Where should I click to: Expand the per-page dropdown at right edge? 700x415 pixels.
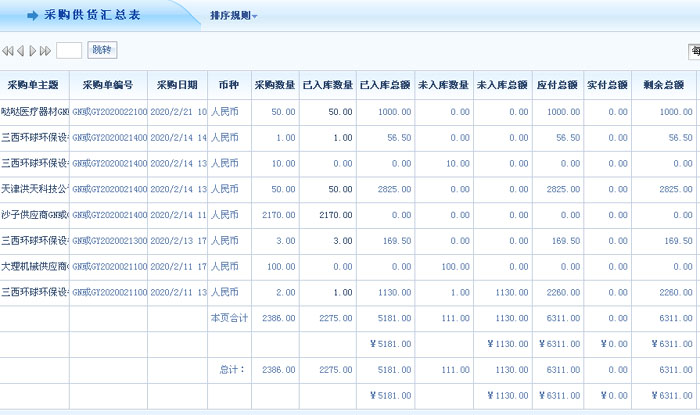coord(693,50)
